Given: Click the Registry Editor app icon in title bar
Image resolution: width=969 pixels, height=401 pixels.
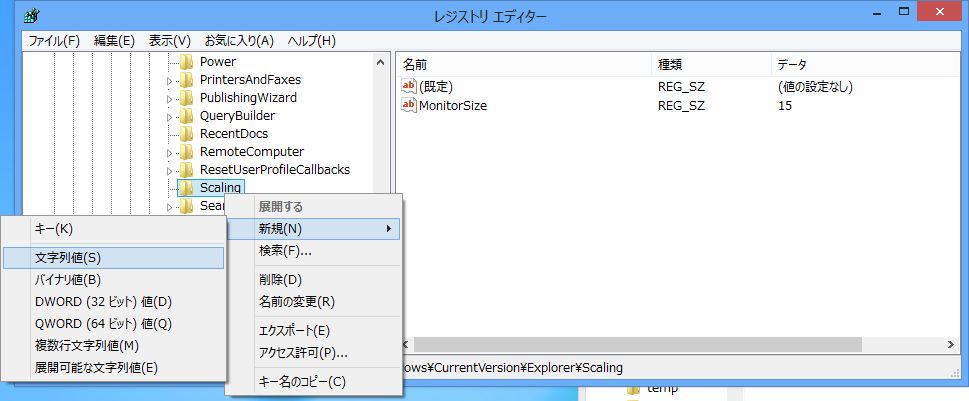Looking at the screenshot, I should pyautogui.click(x=32, y=15).
